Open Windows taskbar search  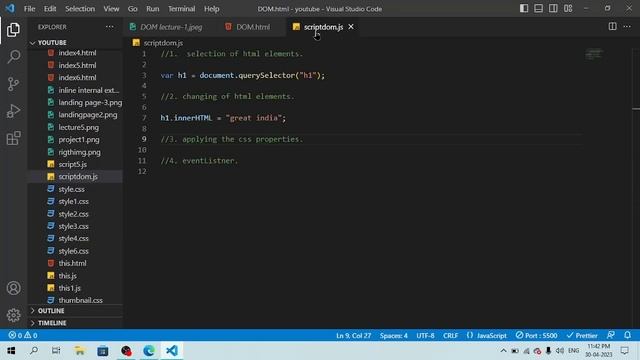point(34,351)
